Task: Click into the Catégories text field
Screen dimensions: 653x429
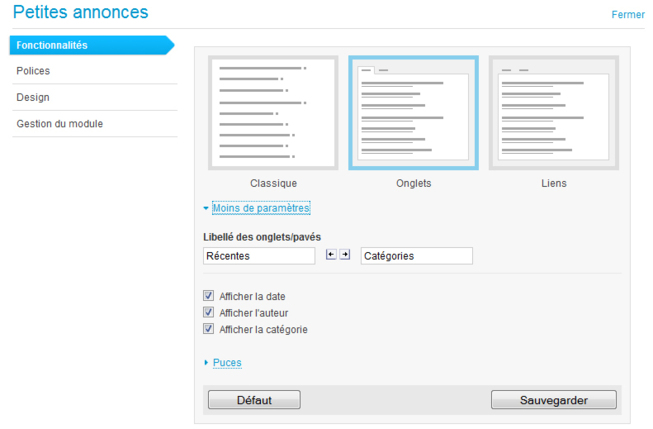Action: click(x=416, y=256)
